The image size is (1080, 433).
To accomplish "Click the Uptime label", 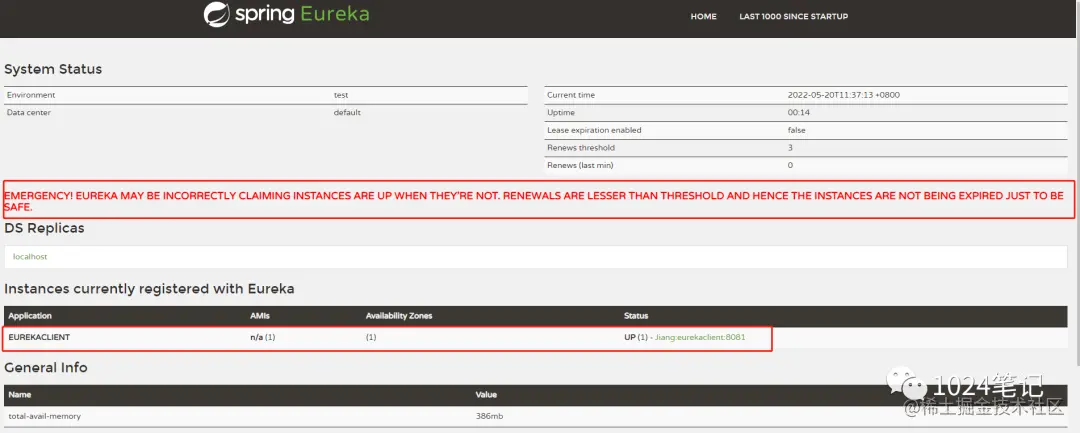I will tap(561, 112).
